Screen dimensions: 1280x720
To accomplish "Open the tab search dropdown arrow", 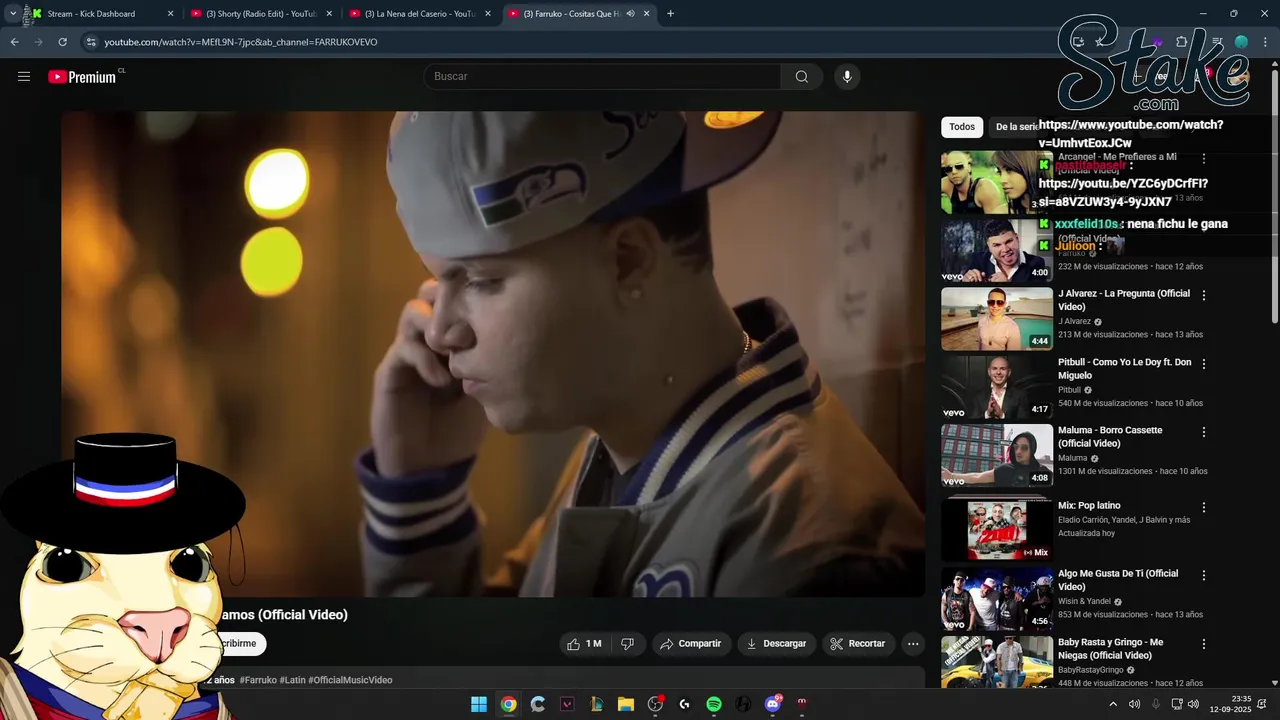I will 12,14.
